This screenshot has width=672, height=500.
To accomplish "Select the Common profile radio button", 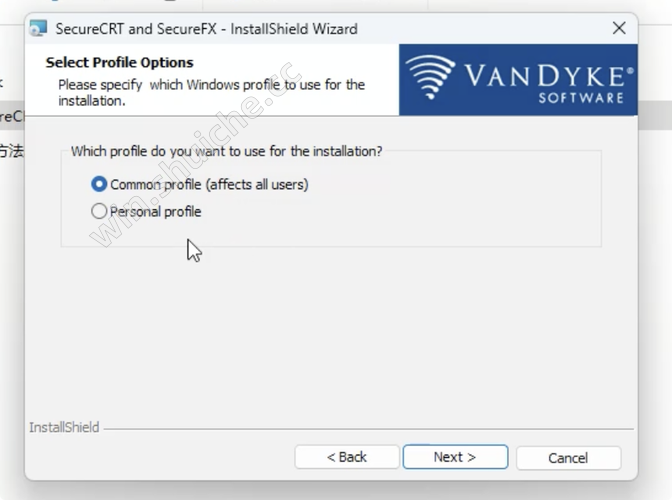I will point(99,184).
